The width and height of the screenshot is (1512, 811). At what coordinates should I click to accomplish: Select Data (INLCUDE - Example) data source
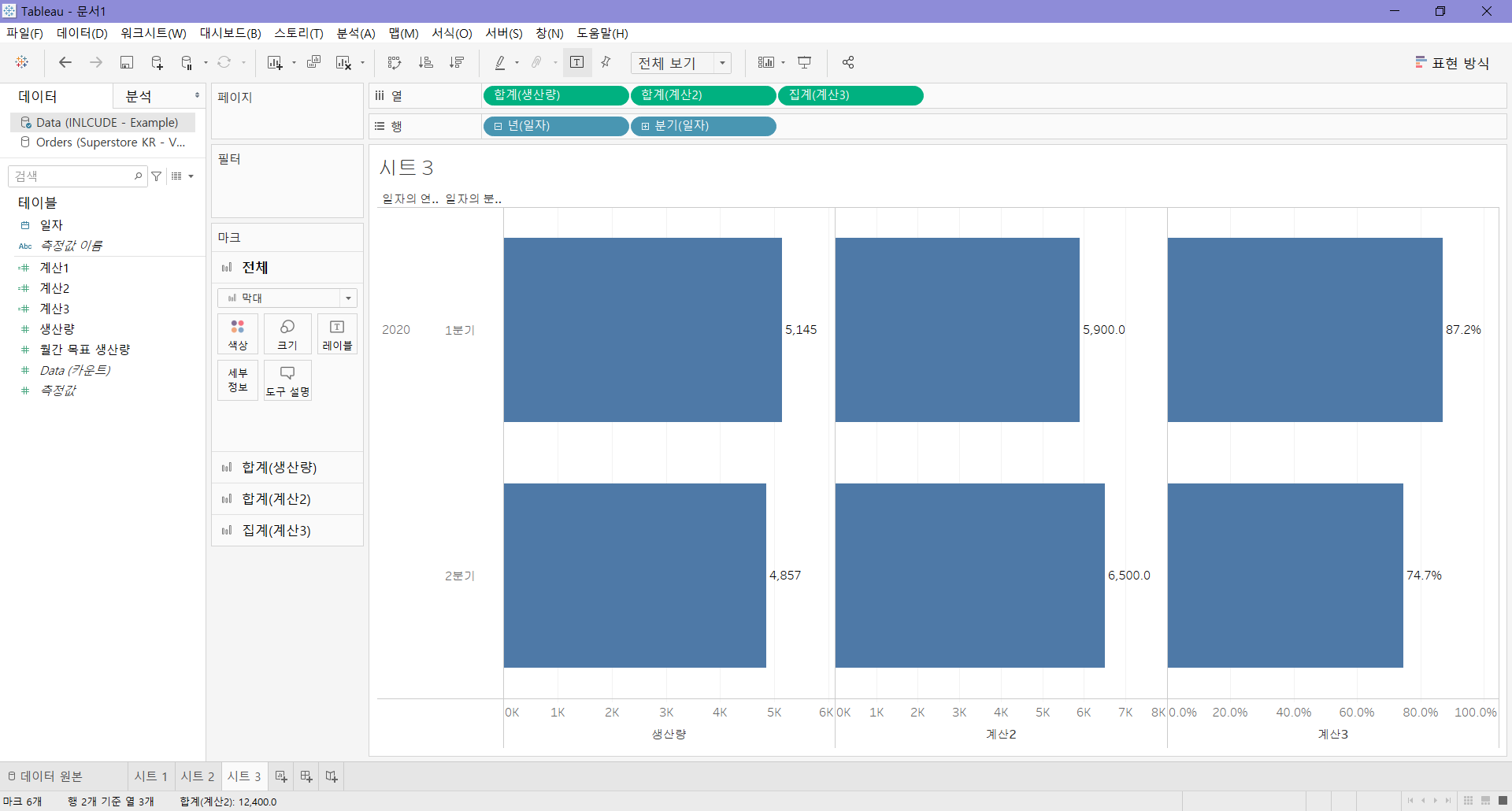point(102,122)
